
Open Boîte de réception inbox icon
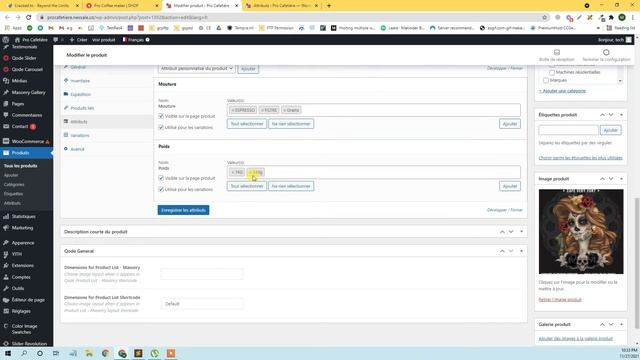point(557,52)
